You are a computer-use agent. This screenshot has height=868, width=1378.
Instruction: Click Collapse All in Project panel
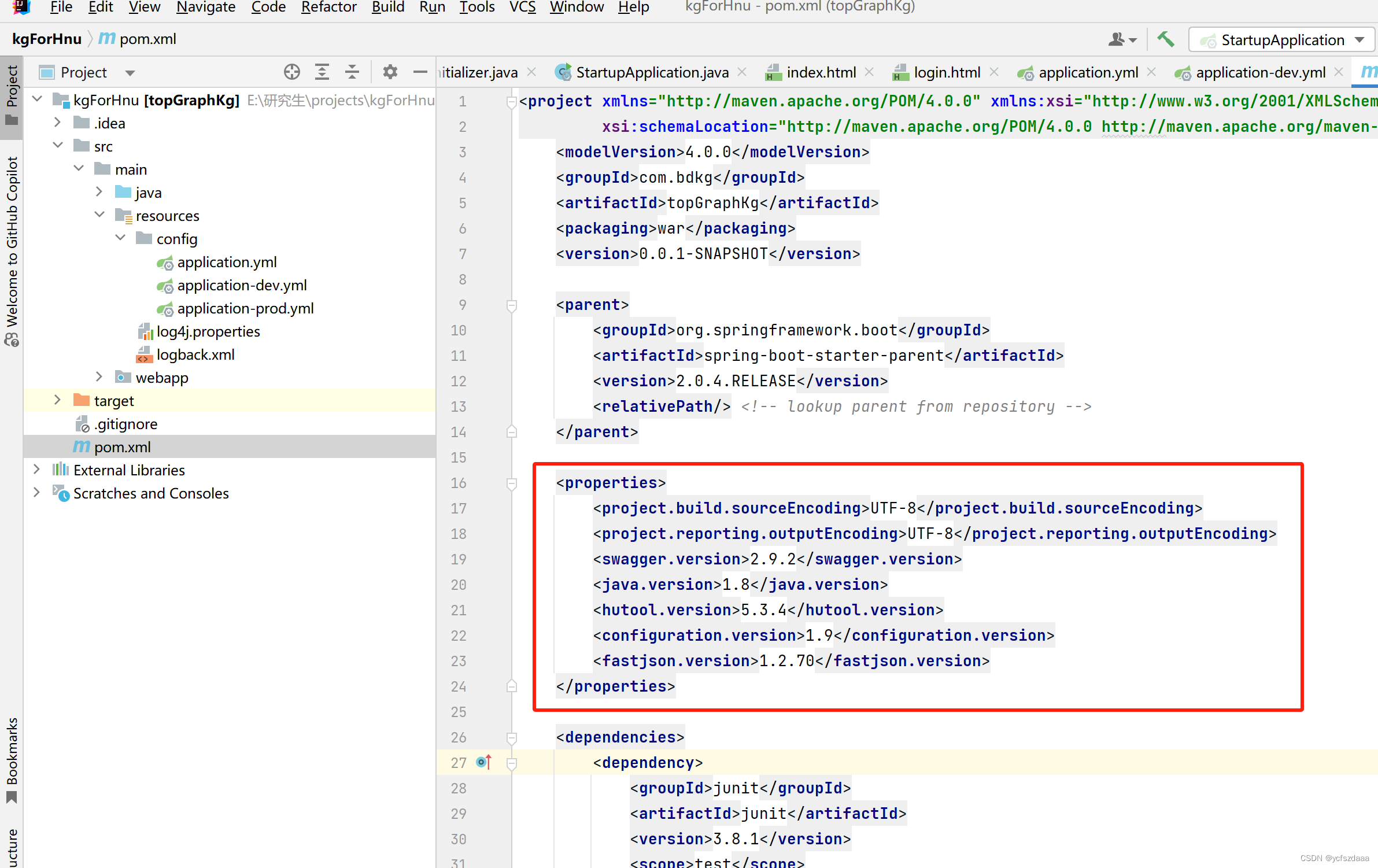coord(352,72)
